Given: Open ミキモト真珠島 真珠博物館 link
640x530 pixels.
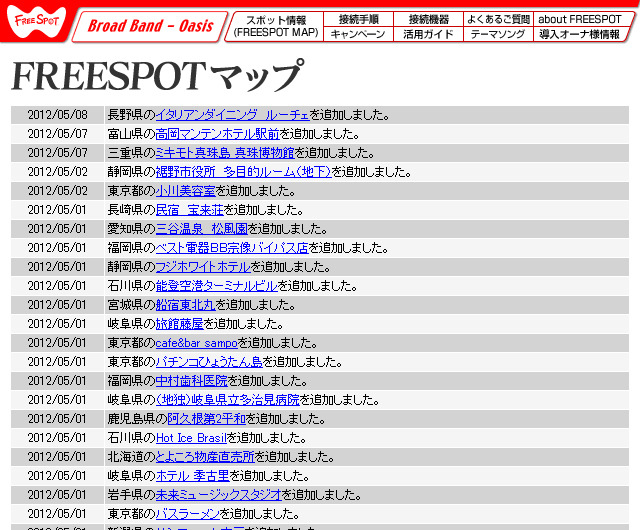Looking at the screenshot, I should point(225,153).
